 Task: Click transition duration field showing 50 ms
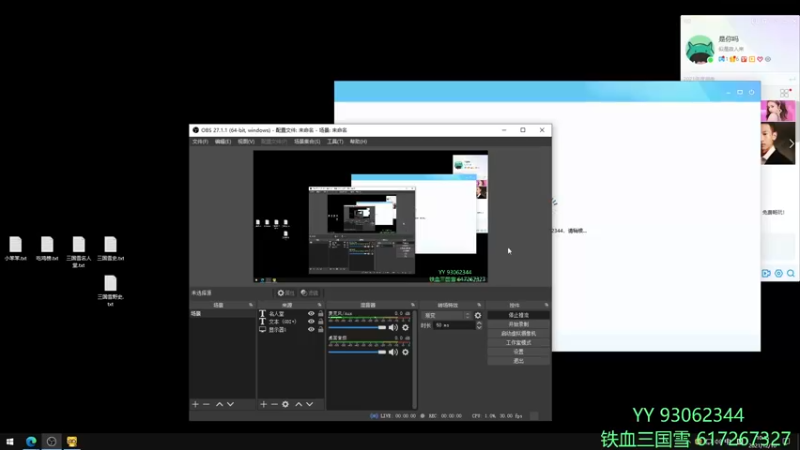[454, 325]
